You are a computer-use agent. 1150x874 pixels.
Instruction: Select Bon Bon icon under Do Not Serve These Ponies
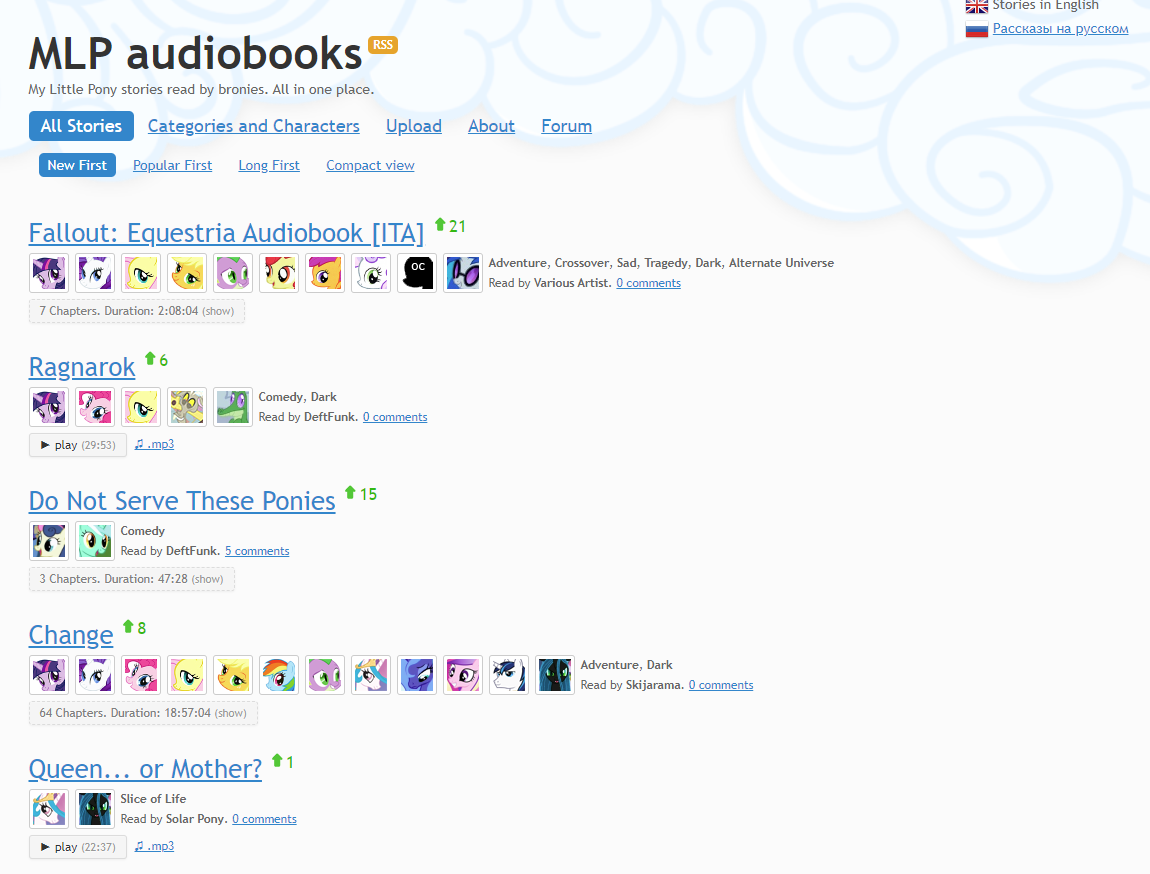pyautogui.click(x=49, y=541)
